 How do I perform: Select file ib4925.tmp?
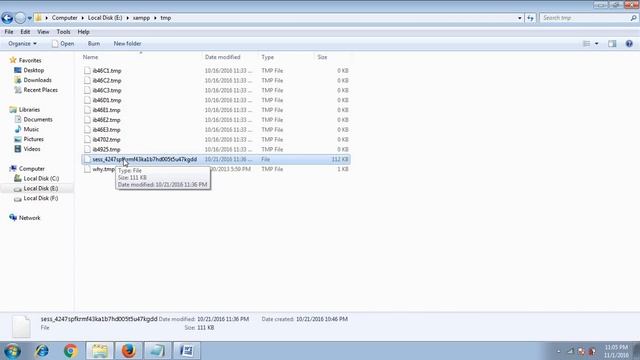point(106,149)
